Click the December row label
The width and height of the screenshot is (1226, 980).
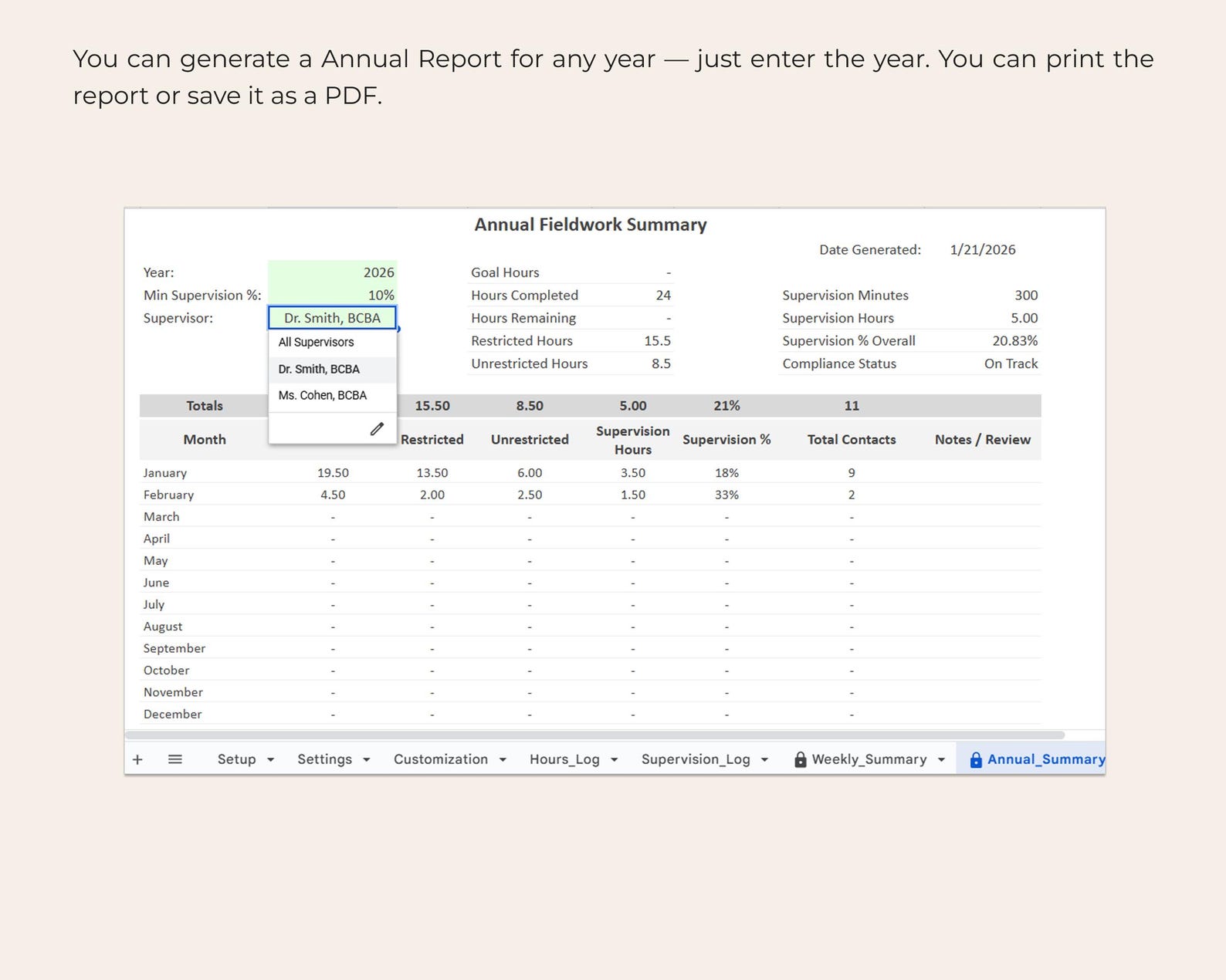(172, 714)
